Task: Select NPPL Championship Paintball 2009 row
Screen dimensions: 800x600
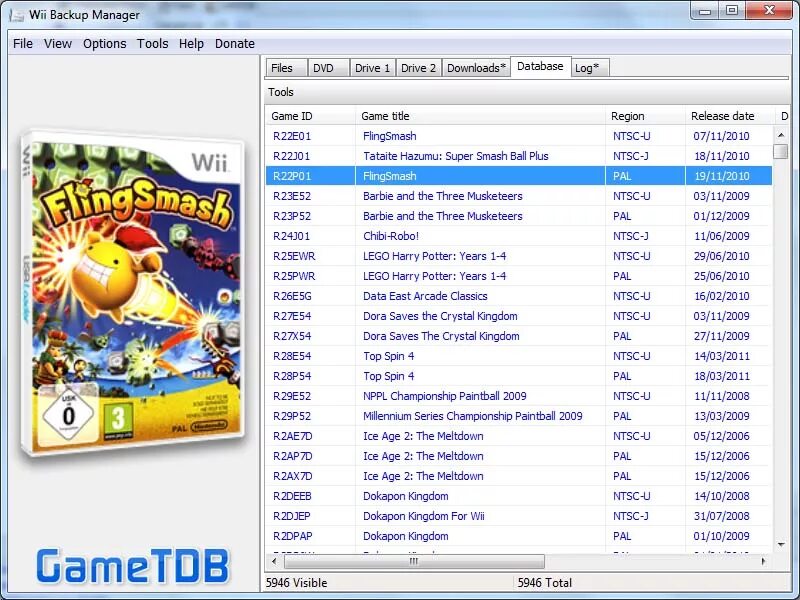Action: (x=518, y=396)
